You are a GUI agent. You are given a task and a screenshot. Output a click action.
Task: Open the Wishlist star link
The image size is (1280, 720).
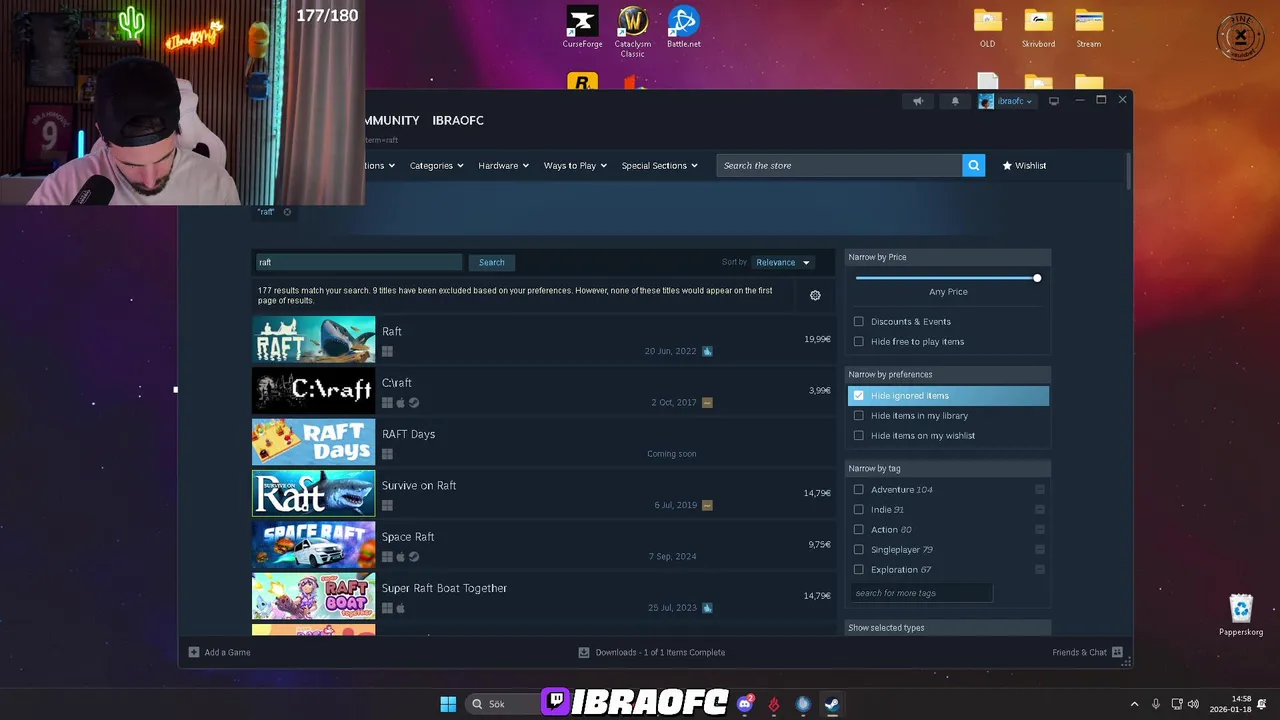(1024, 166)
